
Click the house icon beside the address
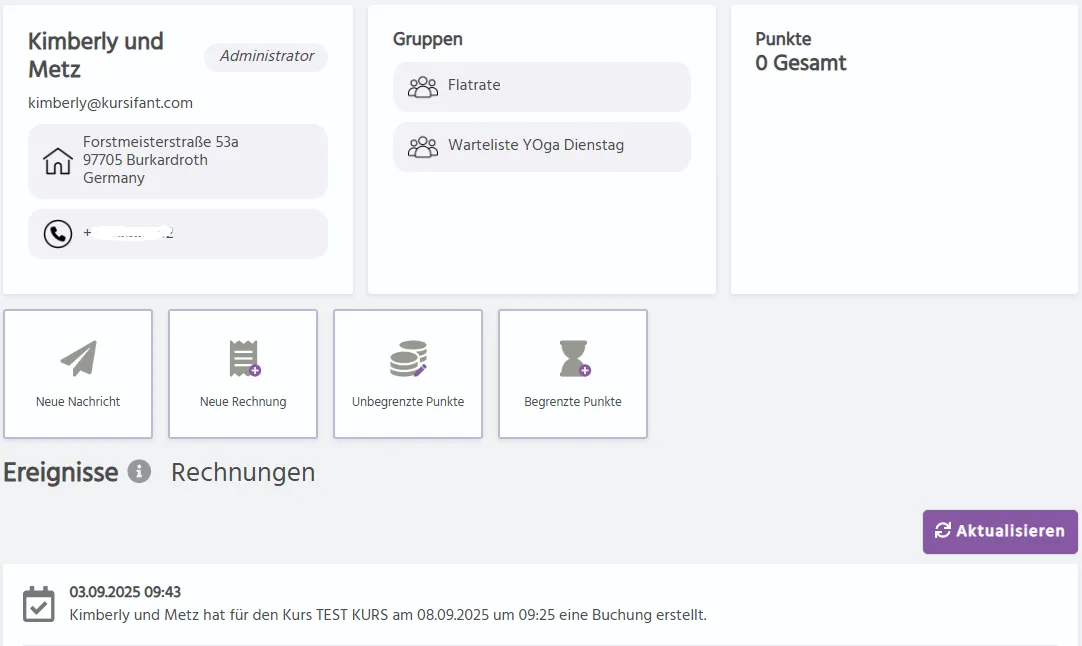click(58, 161)
